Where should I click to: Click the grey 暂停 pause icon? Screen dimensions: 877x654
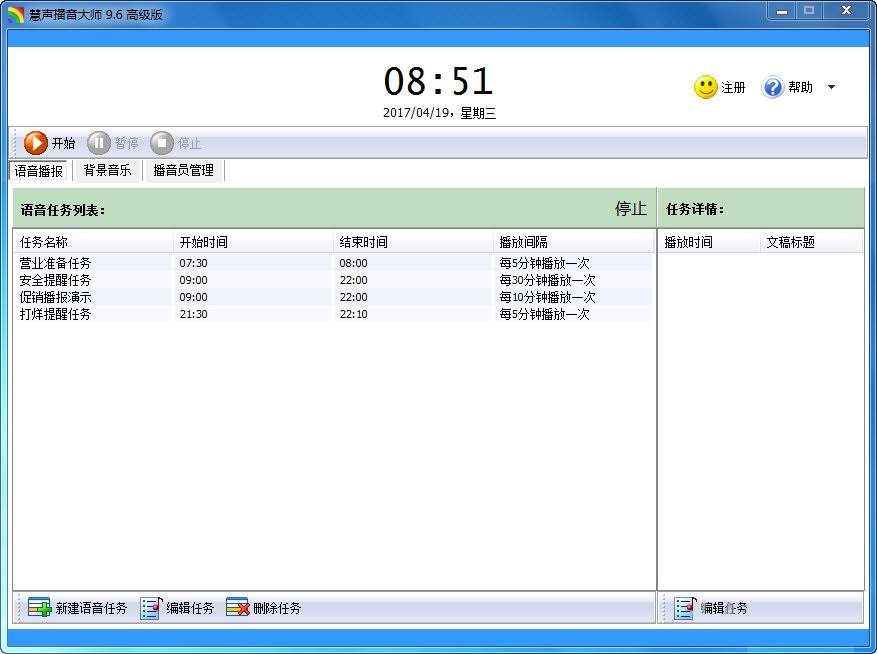tap(98, 143)
